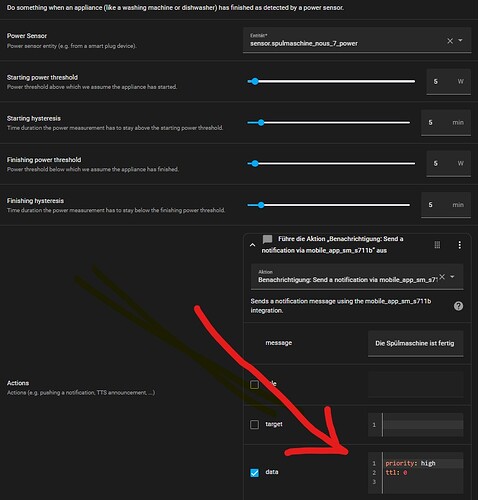Grab the action reorder handle icon
Viewport: 478px width, 500px height.
pos(437,245)
